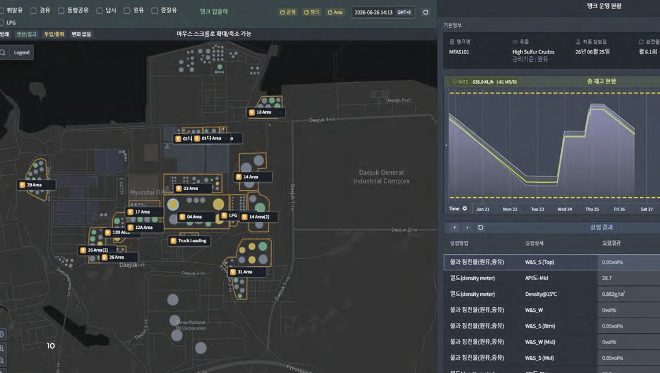Select the API도-Mid result row
This screenshot has width=660, height=373.
click(552, 278)
